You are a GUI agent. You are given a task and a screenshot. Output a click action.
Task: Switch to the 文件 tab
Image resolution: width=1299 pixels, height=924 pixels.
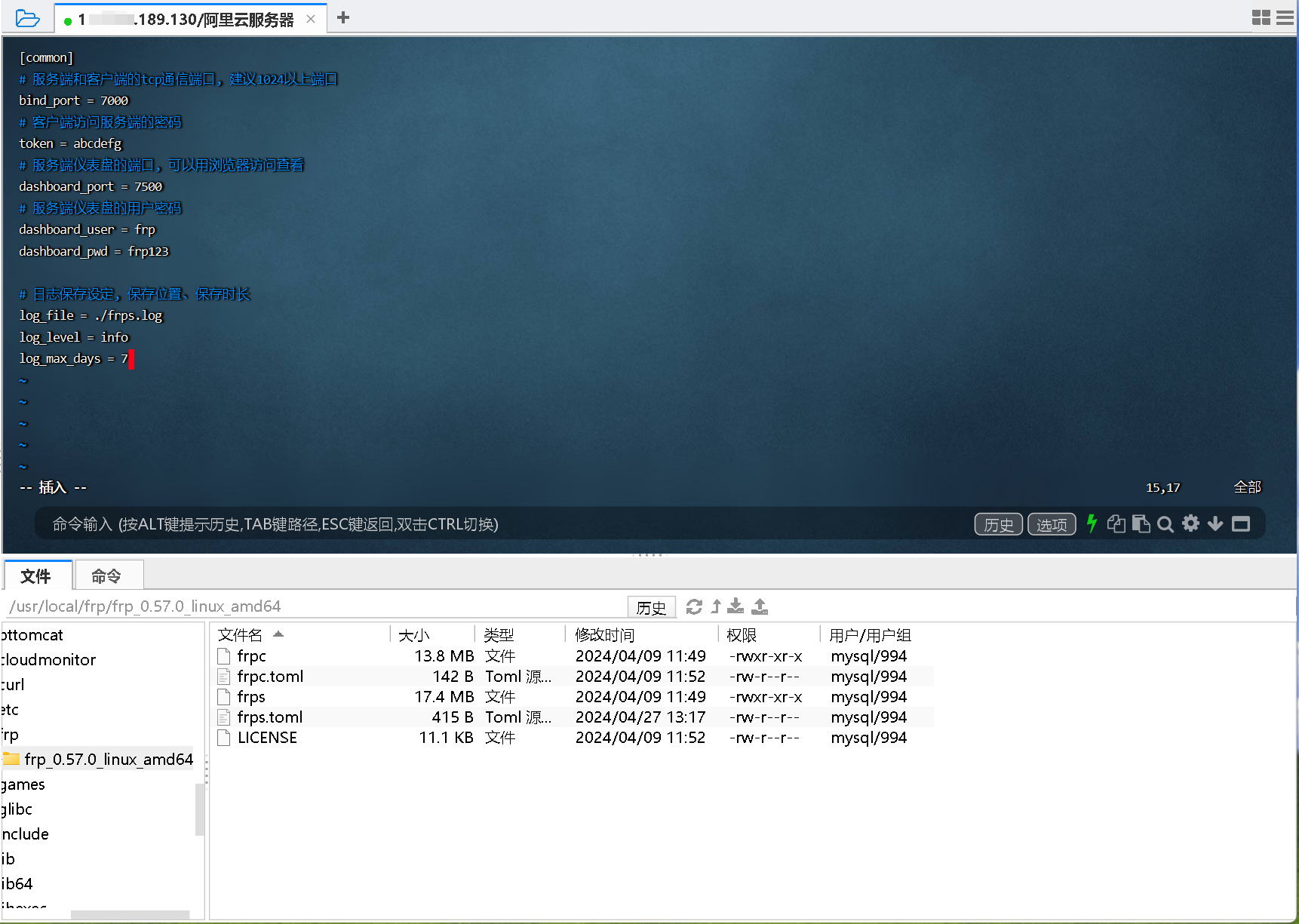(x=36, y=576)
